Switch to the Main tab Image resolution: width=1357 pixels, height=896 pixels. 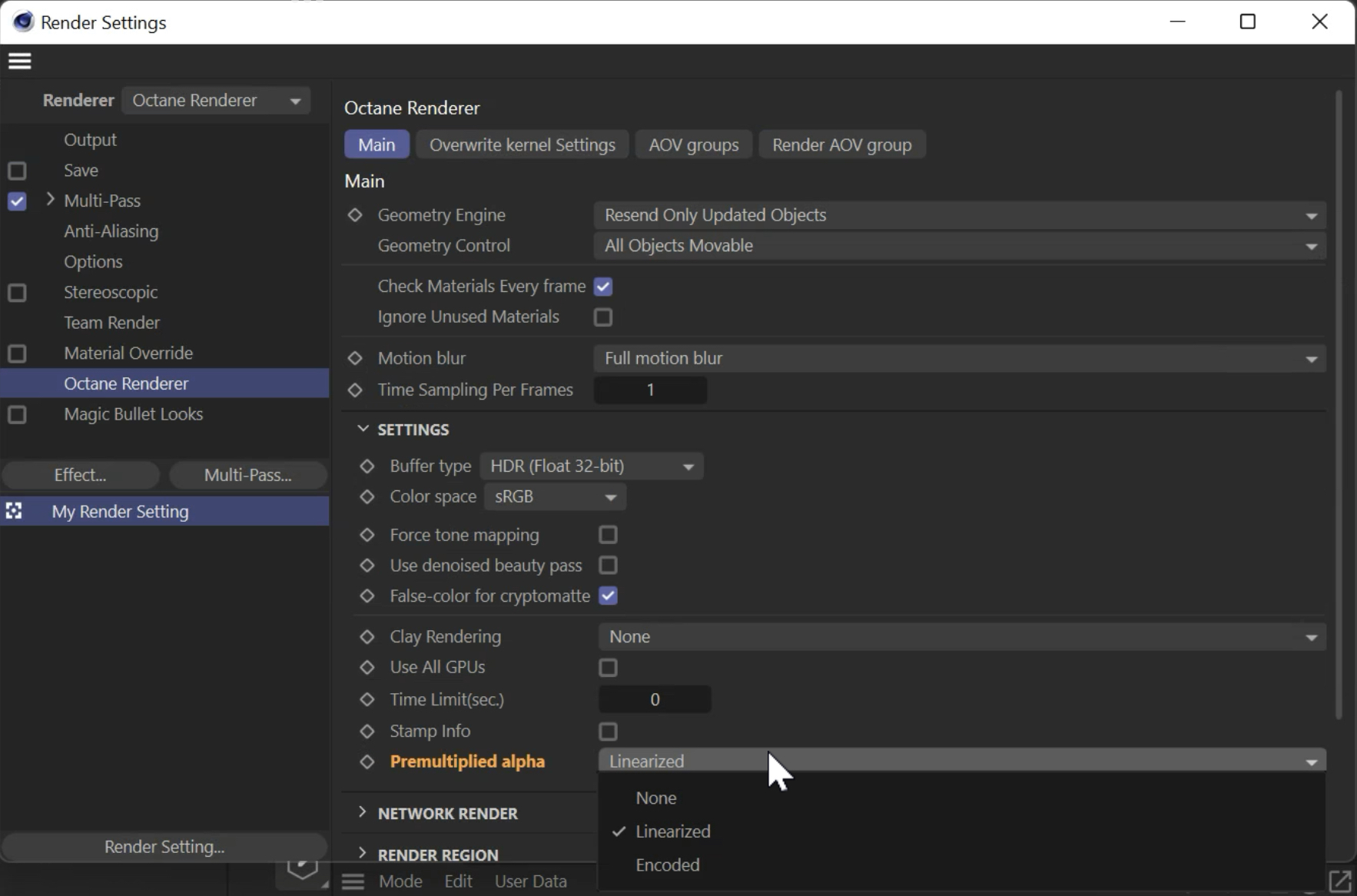coord(377,144)
